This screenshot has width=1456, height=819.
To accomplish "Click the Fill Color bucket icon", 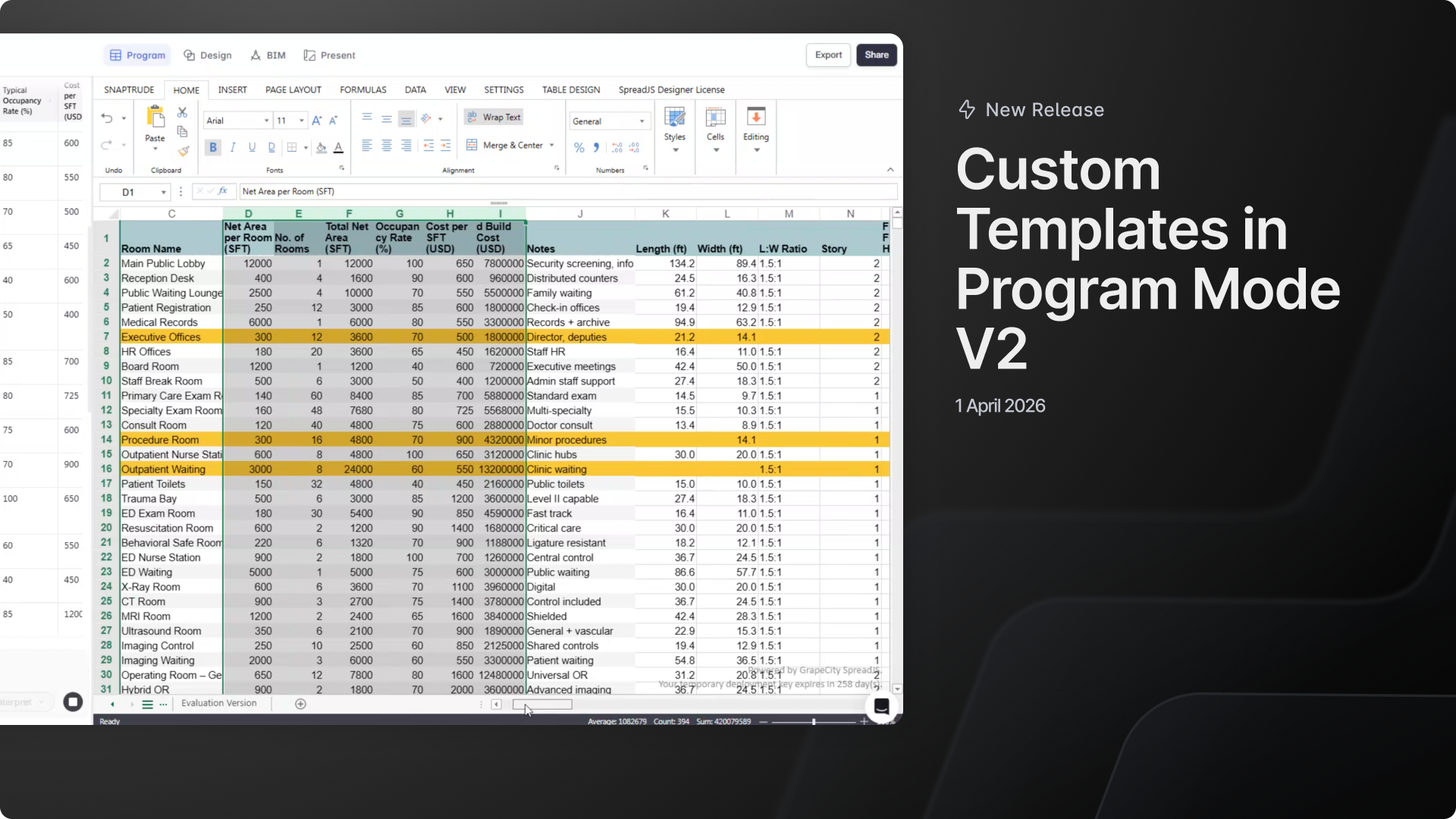I will tap(322, 147).
